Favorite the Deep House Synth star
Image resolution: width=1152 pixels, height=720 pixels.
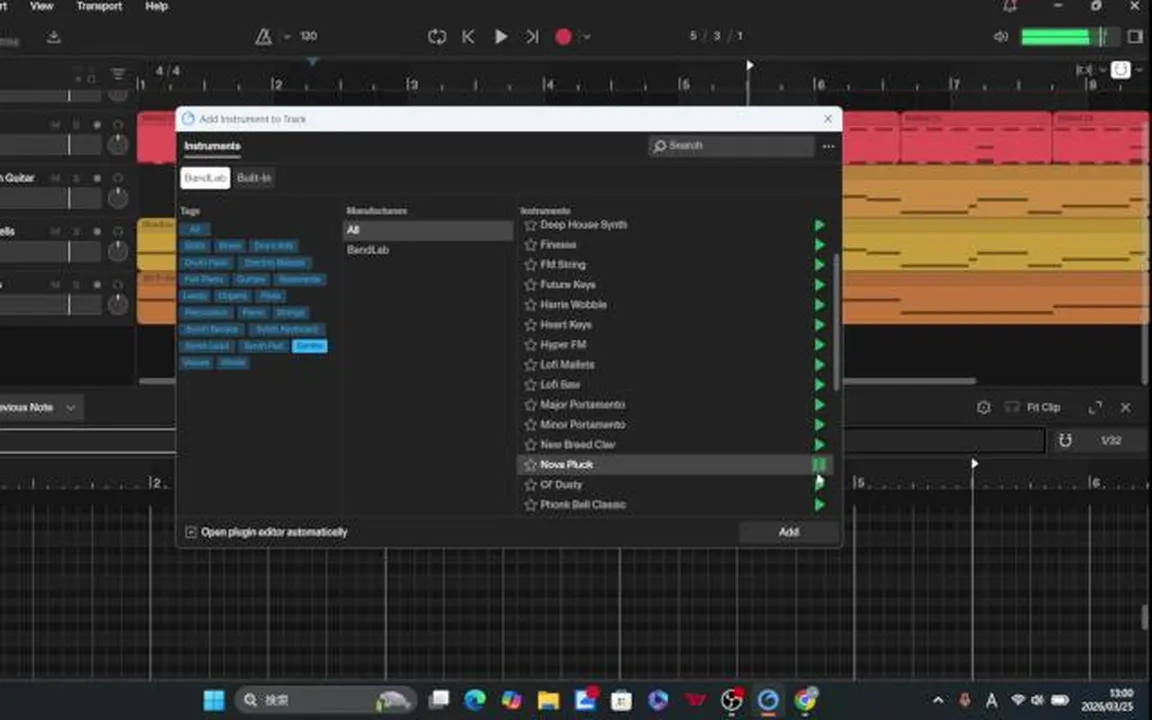[x=530, y=225]
